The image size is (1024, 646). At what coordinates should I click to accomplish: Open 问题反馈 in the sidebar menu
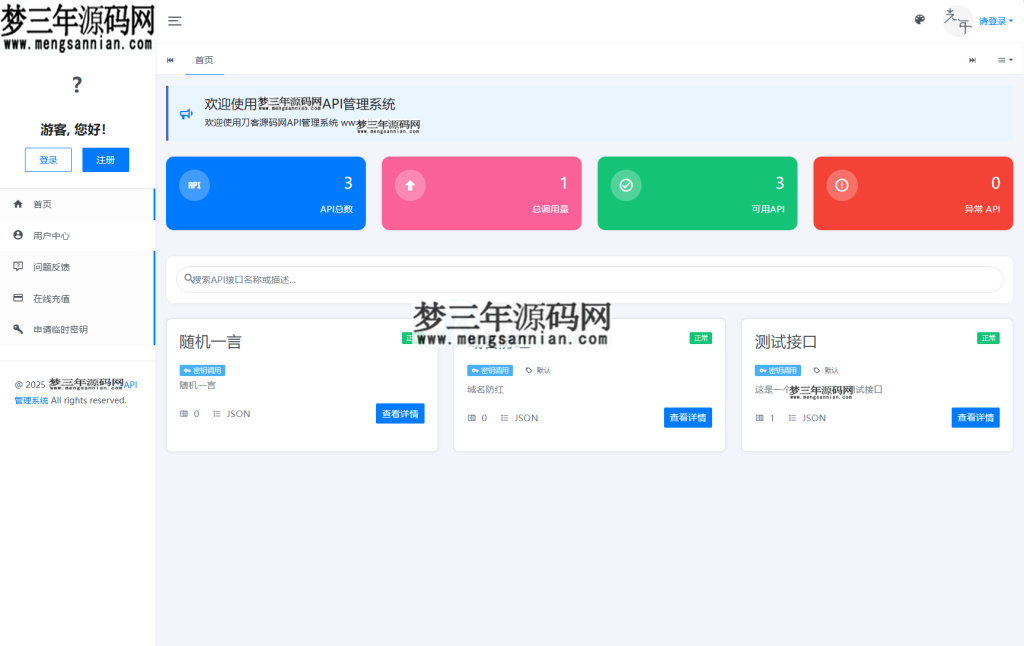click(77, 267)
